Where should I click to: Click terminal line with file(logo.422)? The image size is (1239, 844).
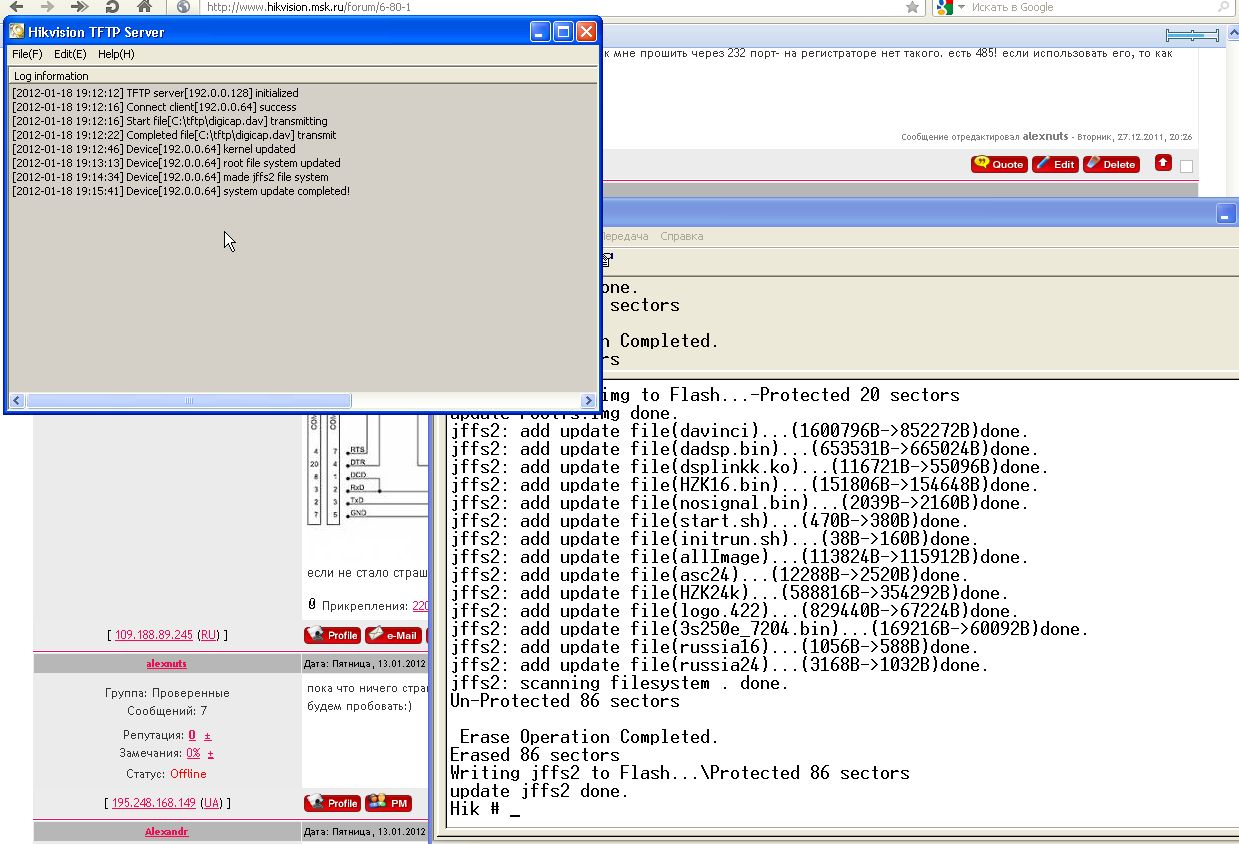(x=735, y=611)
